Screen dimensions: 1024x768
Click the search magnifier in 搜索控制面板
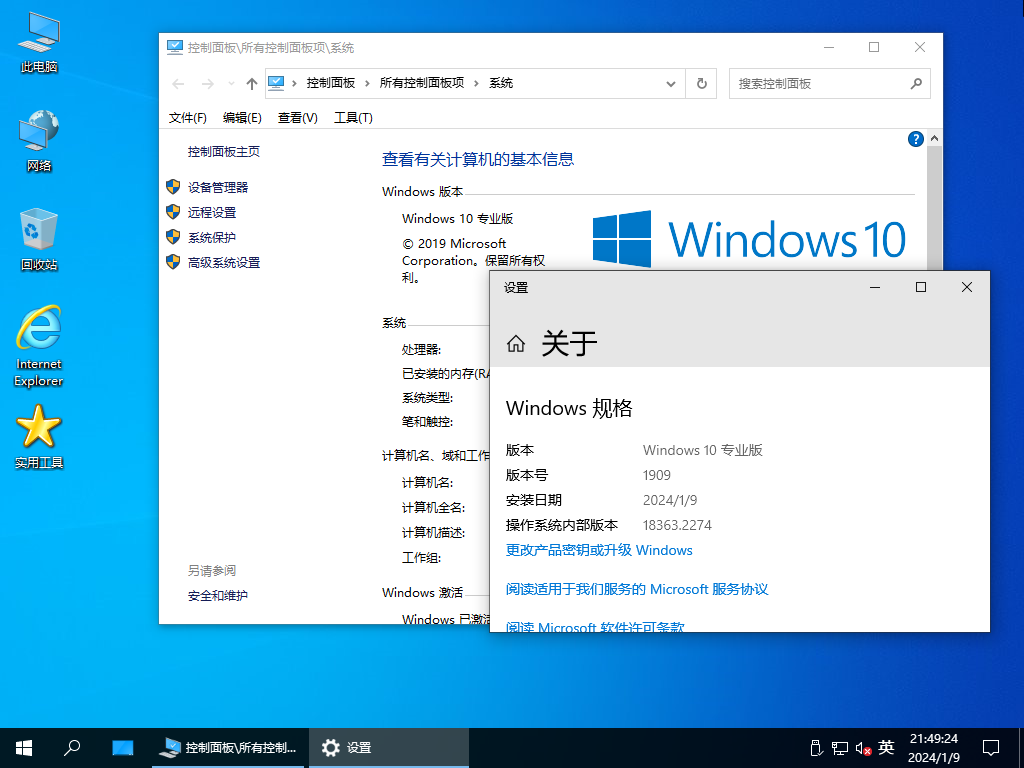[x=916, y=84]
